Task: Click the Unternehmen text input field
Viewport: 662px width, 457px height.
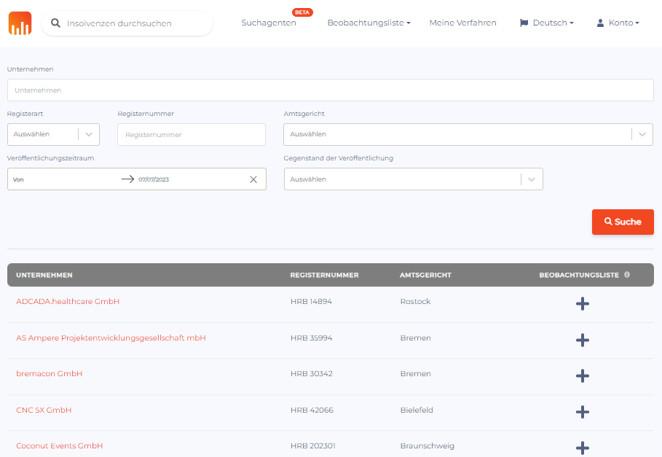Action: click(x=330, y=90)
